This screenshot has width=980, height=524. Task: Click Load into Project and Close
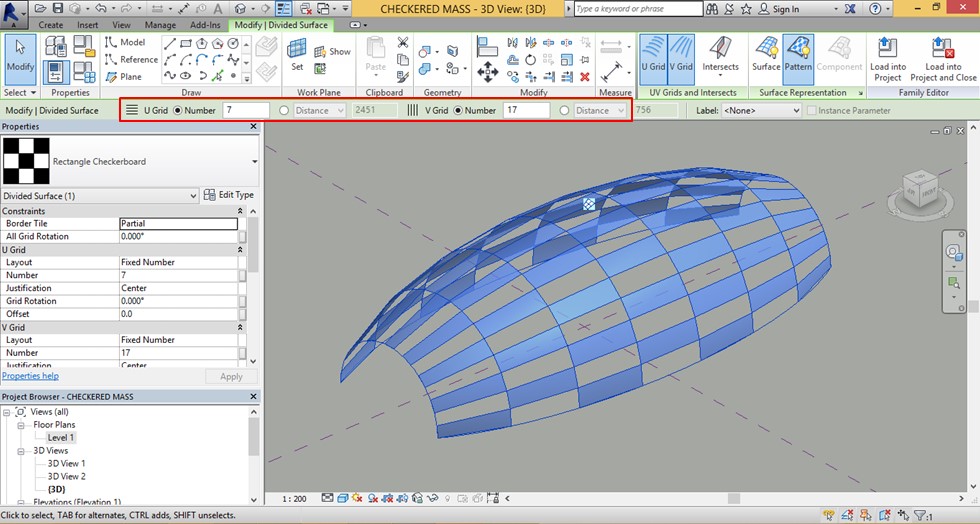[x=943, y=59]
